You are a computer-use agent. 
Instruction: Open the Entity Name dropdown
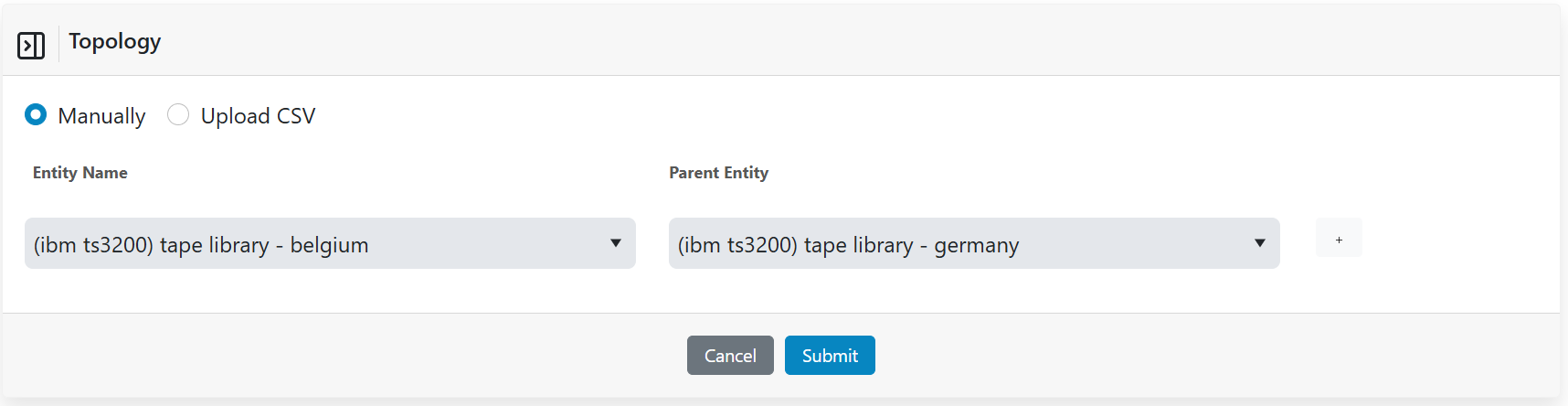pyautogui.click(x=329, y=243)
